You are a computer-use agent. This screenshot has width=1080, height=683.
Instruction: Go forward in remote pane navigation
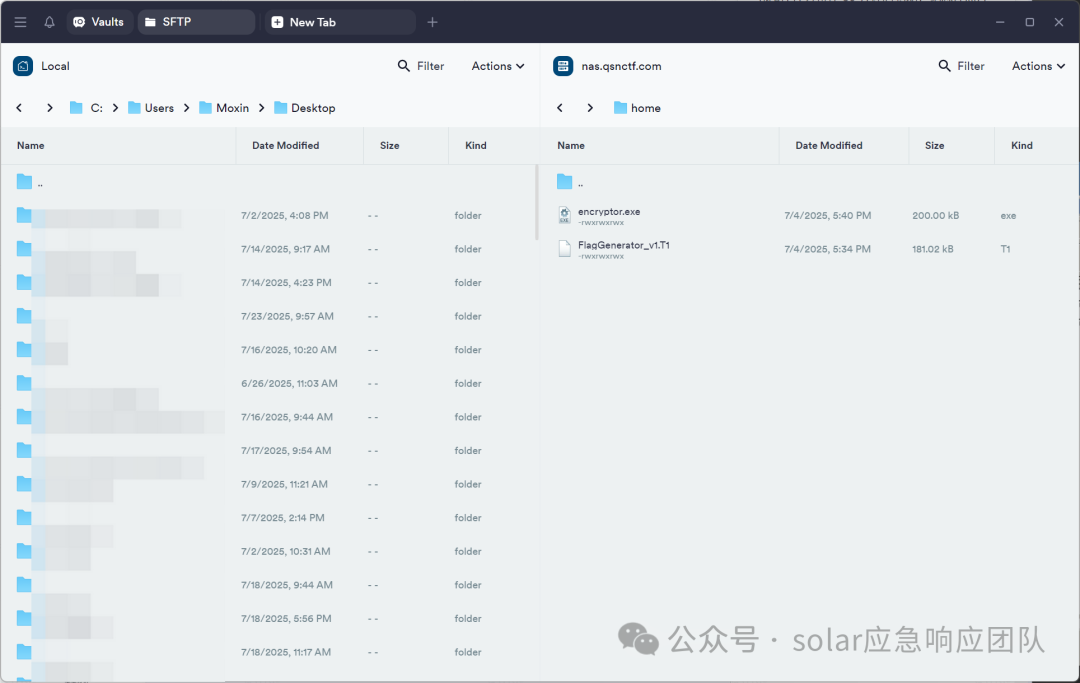pos(590,108)
